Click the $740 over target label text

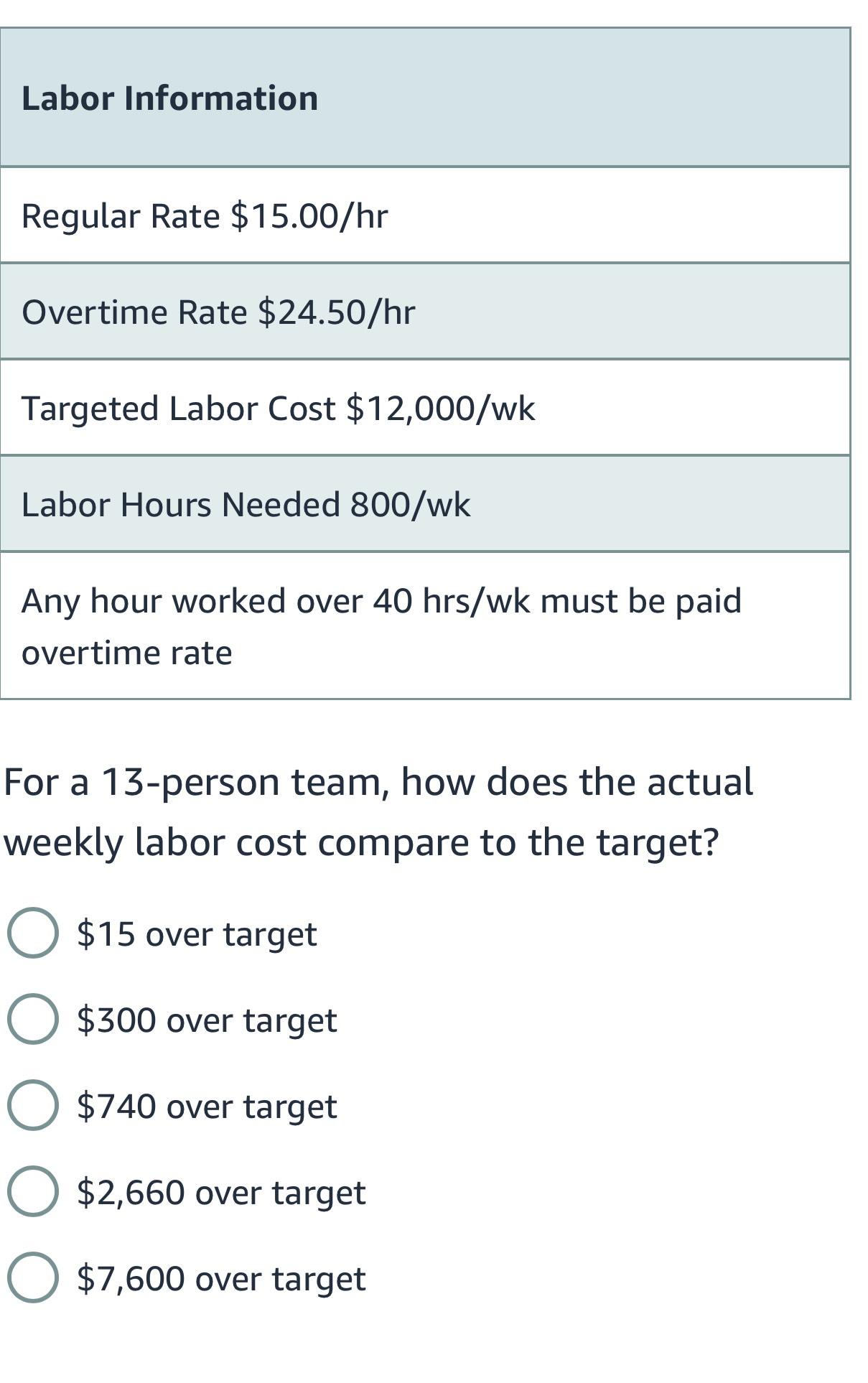[x=205, y=1104]
